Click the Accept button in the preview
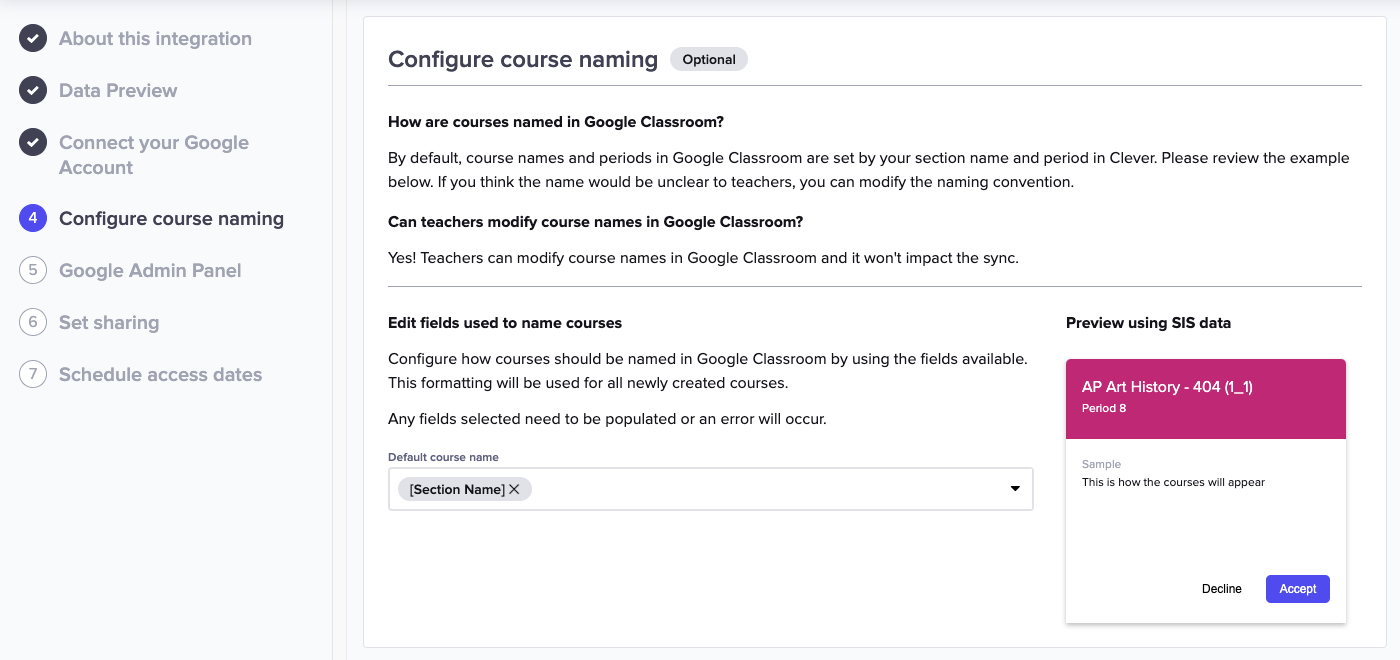This screenshot has width=1400, height=660. pos(1297,589)
